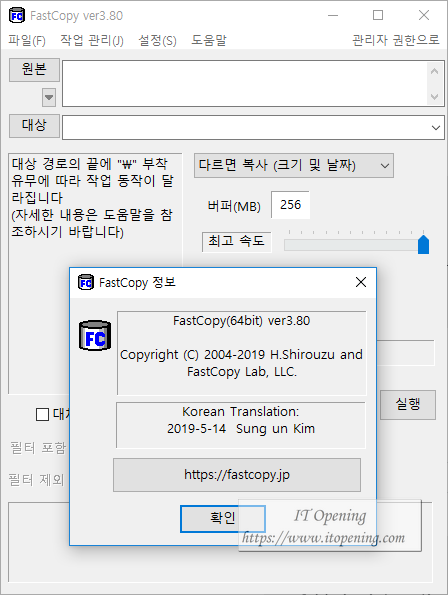448x595 pixels.
Task: Open the 파일(F) menu
Action: 27,40
